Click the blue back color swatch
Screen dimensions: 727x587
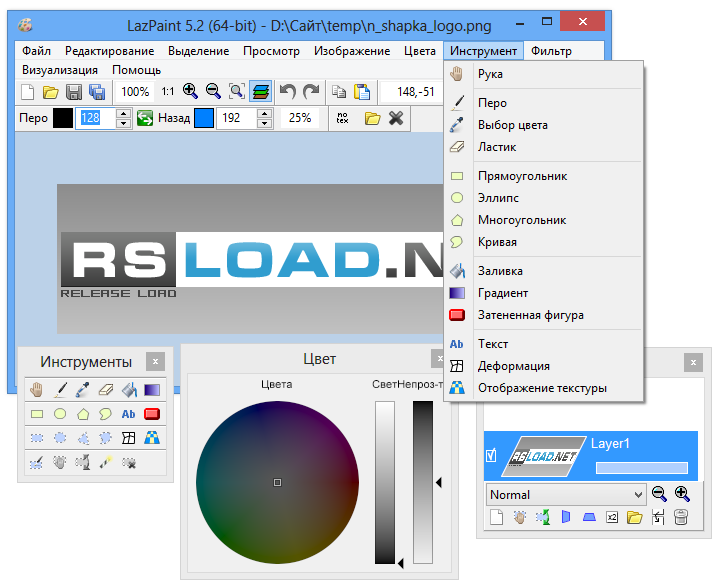pos(204,118)
